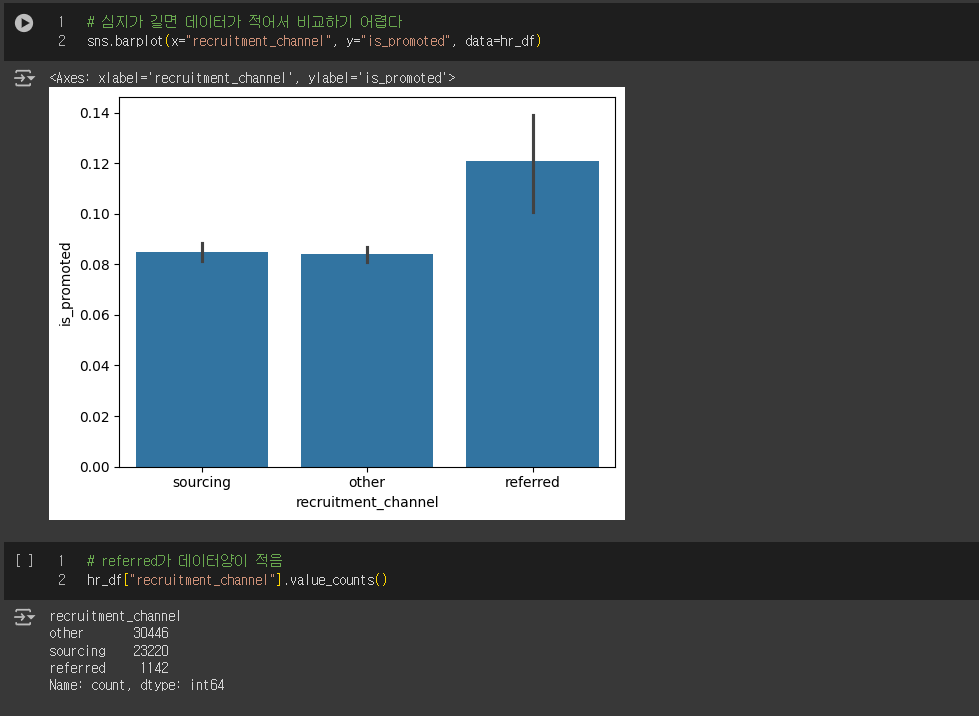The width and height of the screenshot is (979, 716).
Task: Click the 'other' bar in the chart
Action: (367, 361)
